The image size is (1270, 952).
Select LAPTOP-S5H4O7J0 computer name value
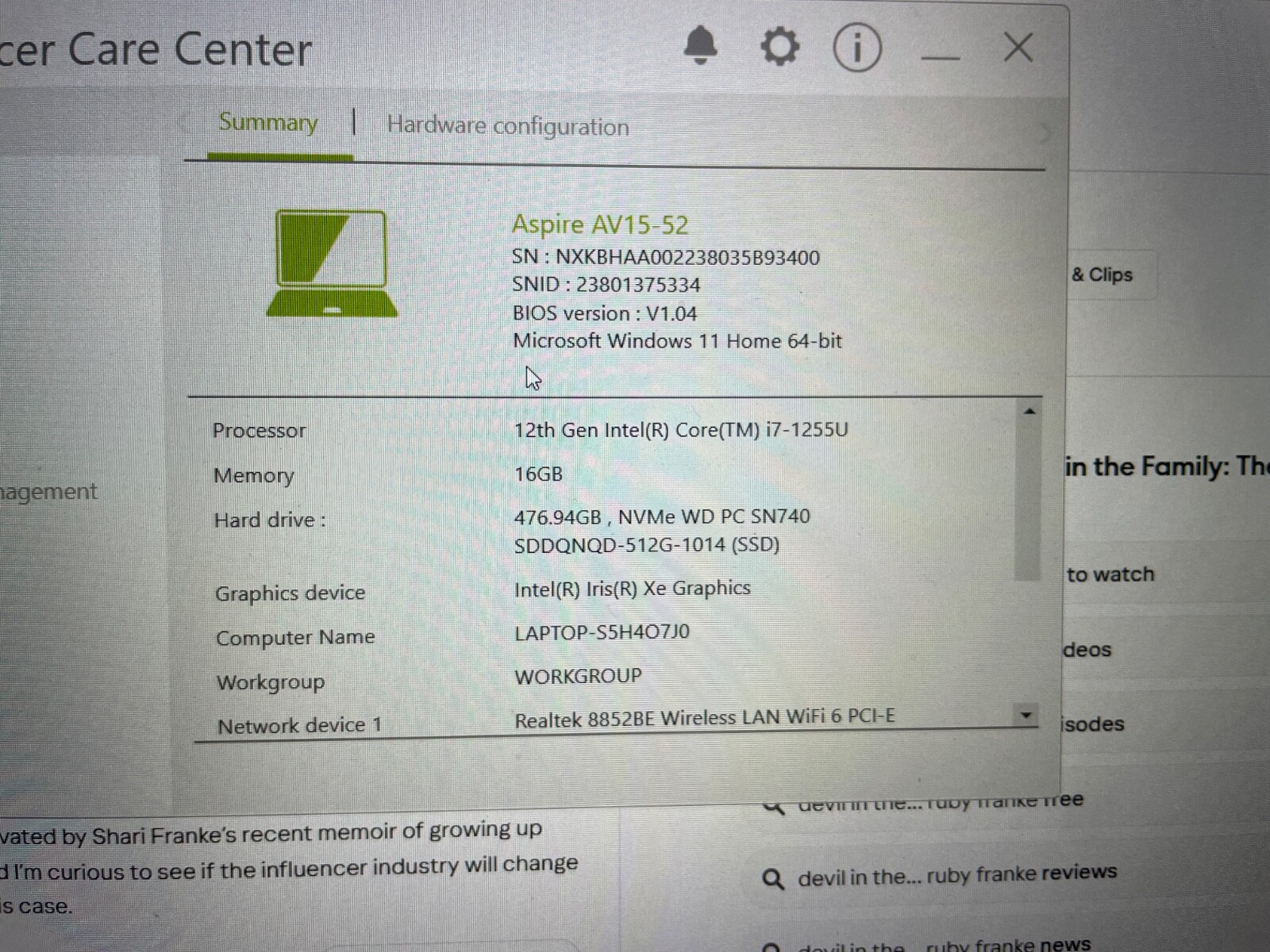pos(602,632)
